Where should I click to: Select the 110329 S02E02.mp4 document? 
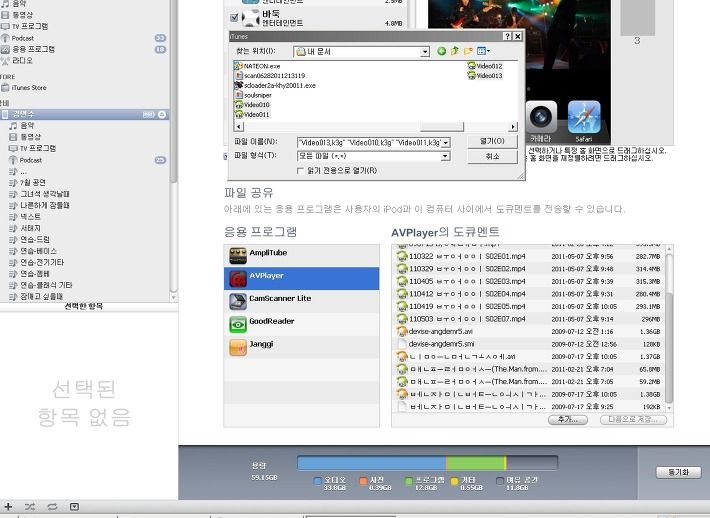[x=528, y=269]
